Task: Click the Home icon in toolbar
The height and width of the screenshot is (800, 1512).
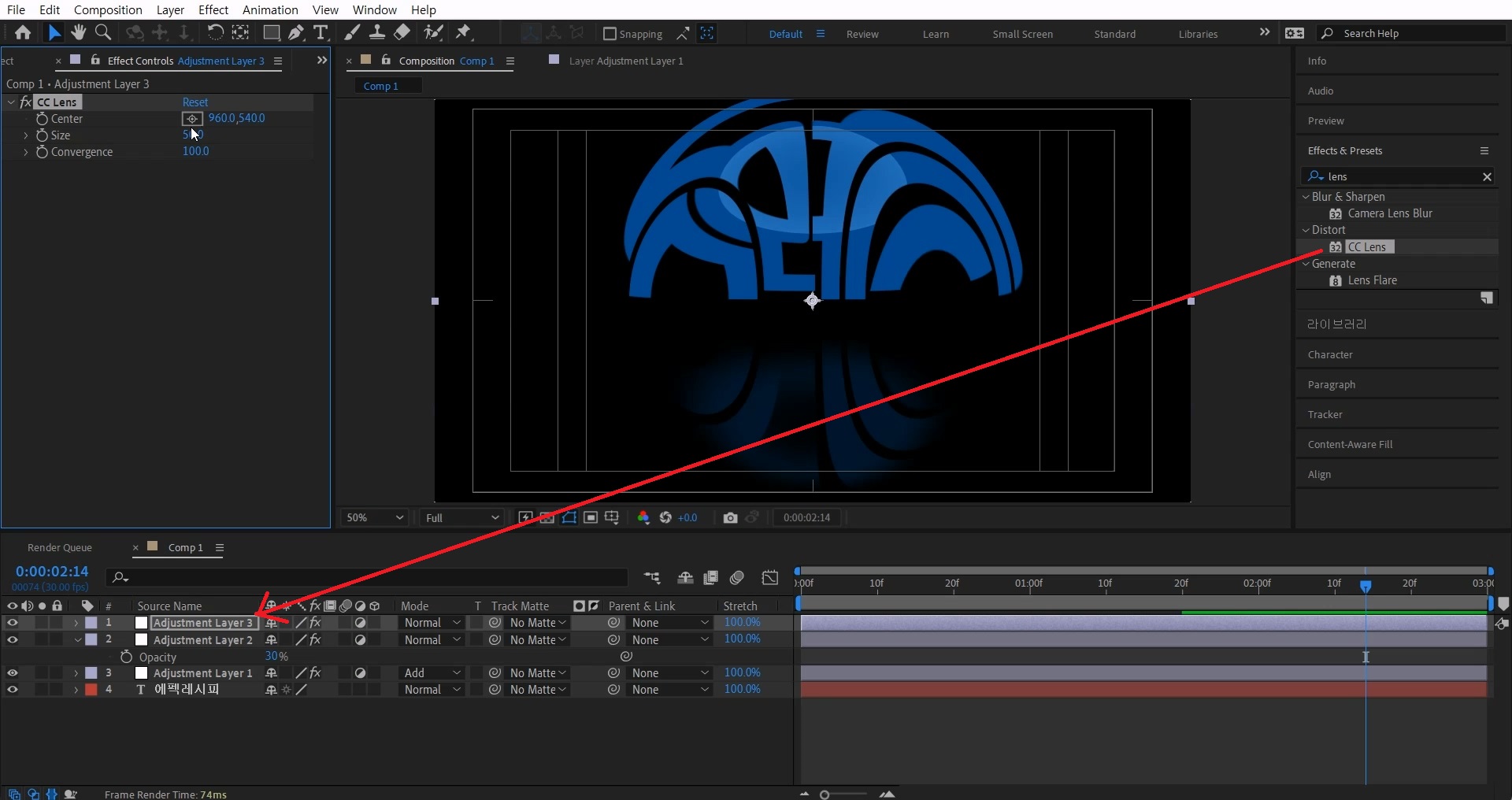Action: click(x=23, y=32)
